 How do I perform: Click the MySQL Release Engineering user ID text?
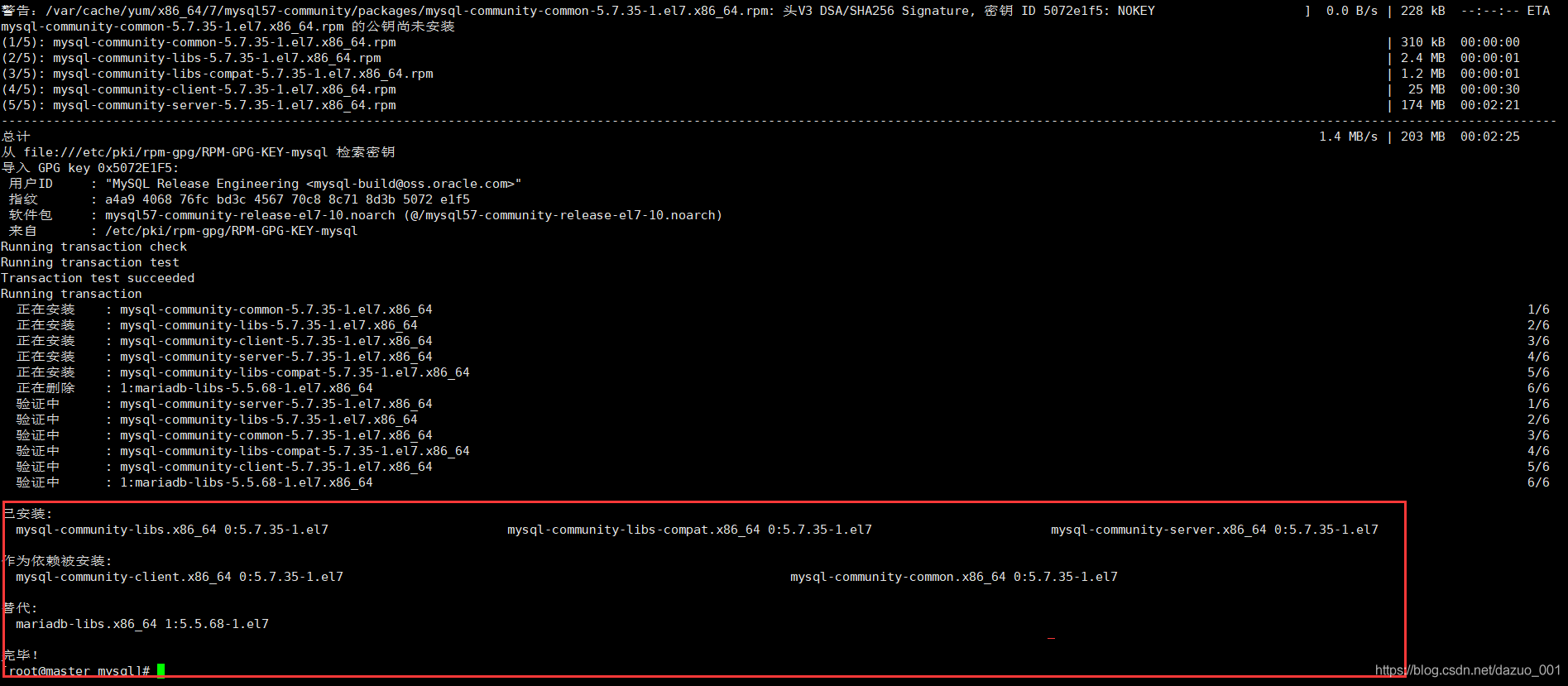[x=314, y=184]
